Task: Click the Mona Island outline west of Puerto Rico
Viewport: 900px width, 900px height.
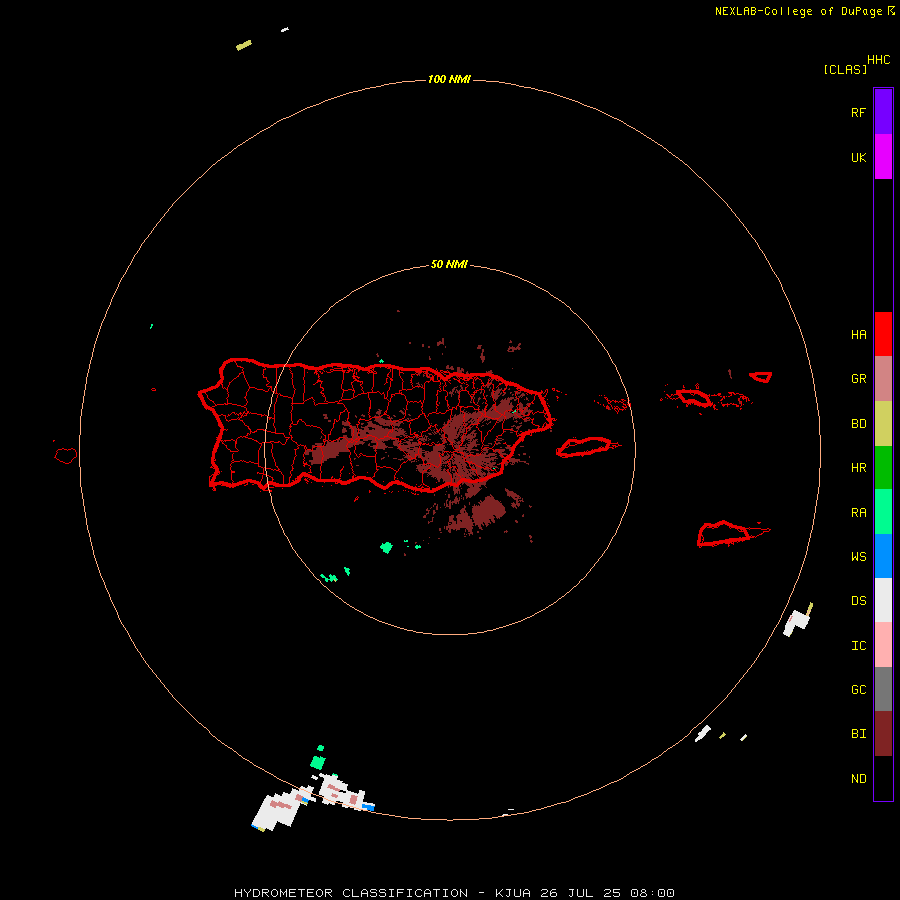Action: [x=66, y=455]
